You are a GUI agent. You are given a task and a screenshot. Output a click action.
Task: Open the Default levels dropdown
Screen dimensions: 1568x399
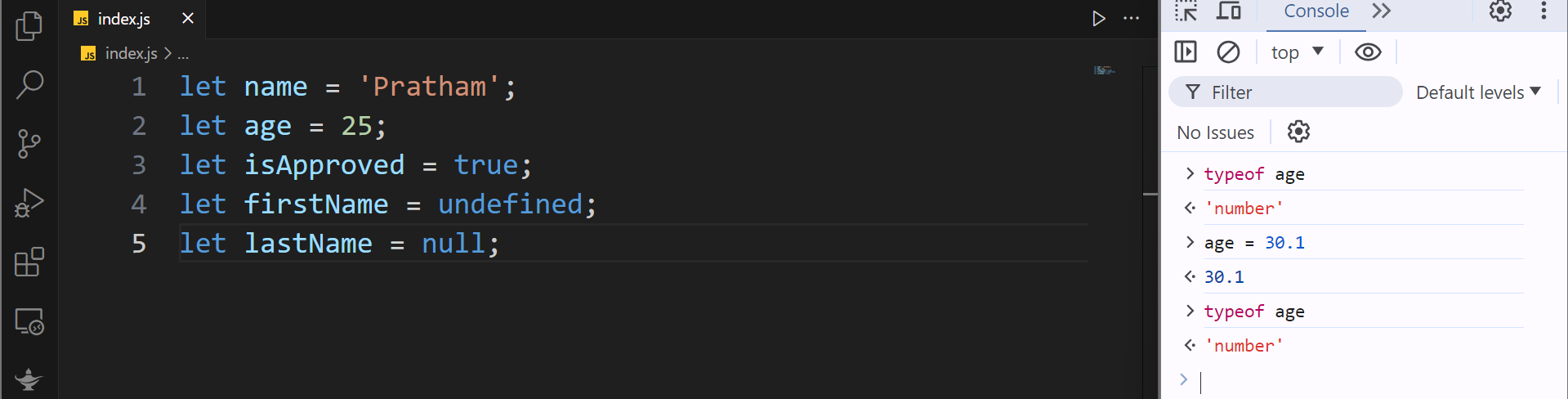tap(1478, 92)
